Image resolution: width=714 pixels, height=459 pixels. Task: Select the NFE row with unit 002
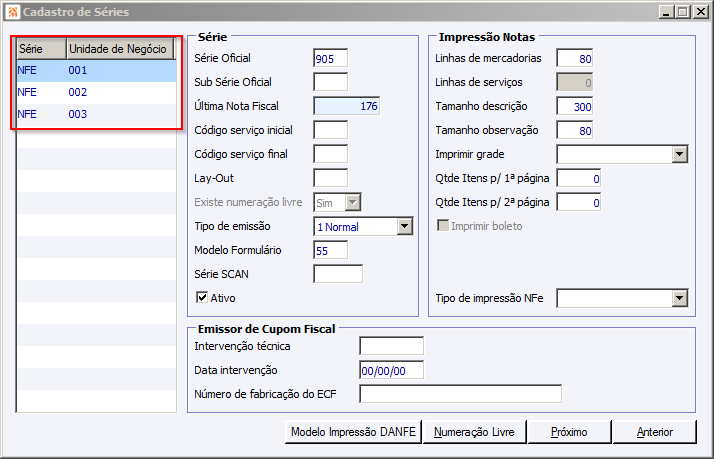click(96, 92)
